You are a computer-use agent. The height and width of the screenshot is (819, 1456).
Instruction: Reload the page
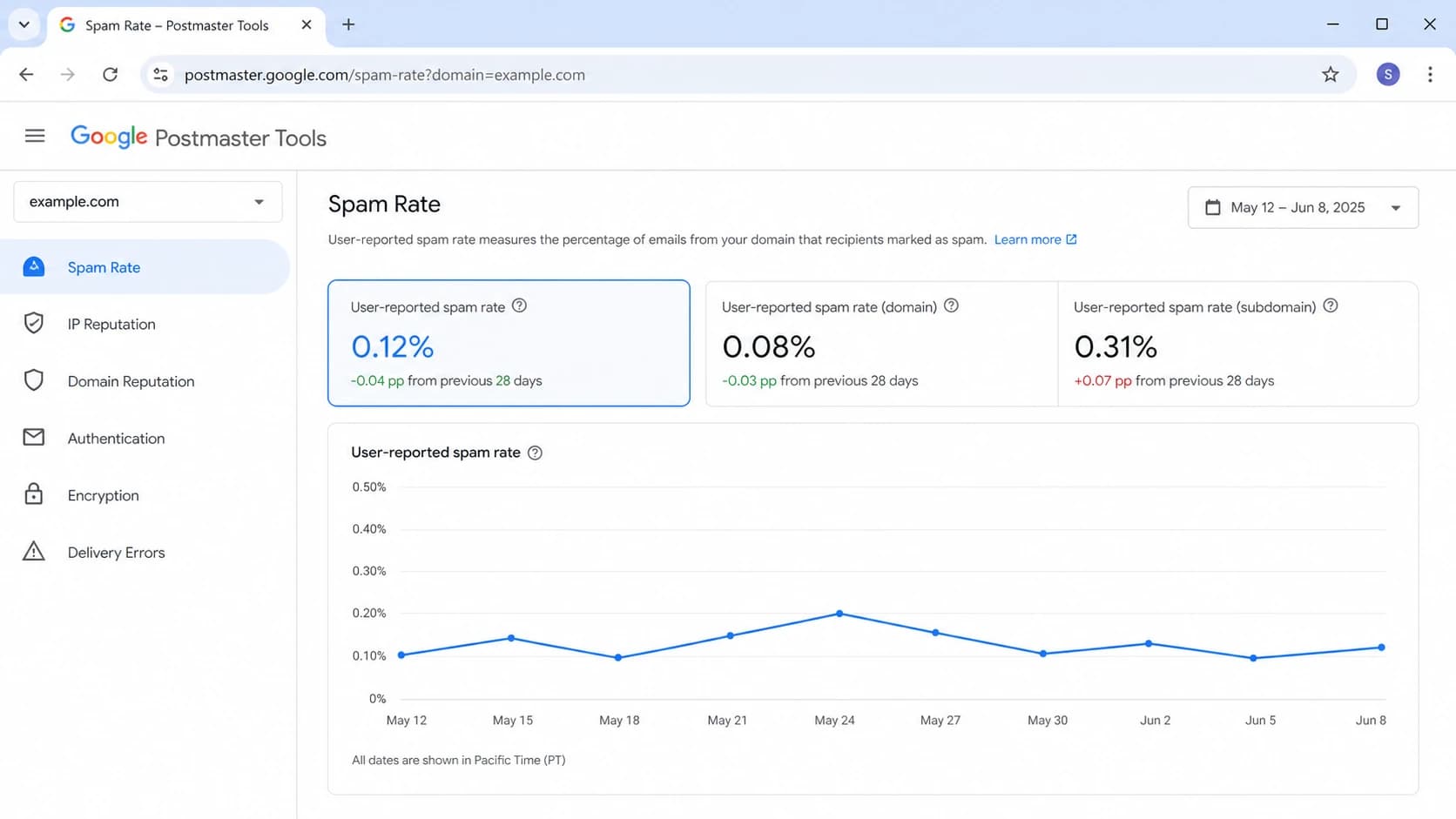tap(110, 75)
